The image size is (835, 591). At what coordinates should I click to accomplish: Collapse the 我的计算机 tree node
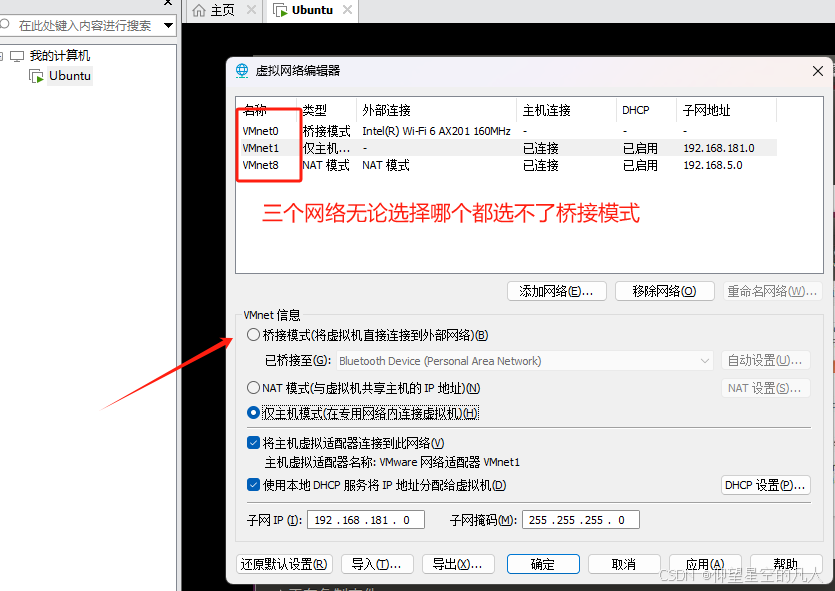click(x=2, y=56)
